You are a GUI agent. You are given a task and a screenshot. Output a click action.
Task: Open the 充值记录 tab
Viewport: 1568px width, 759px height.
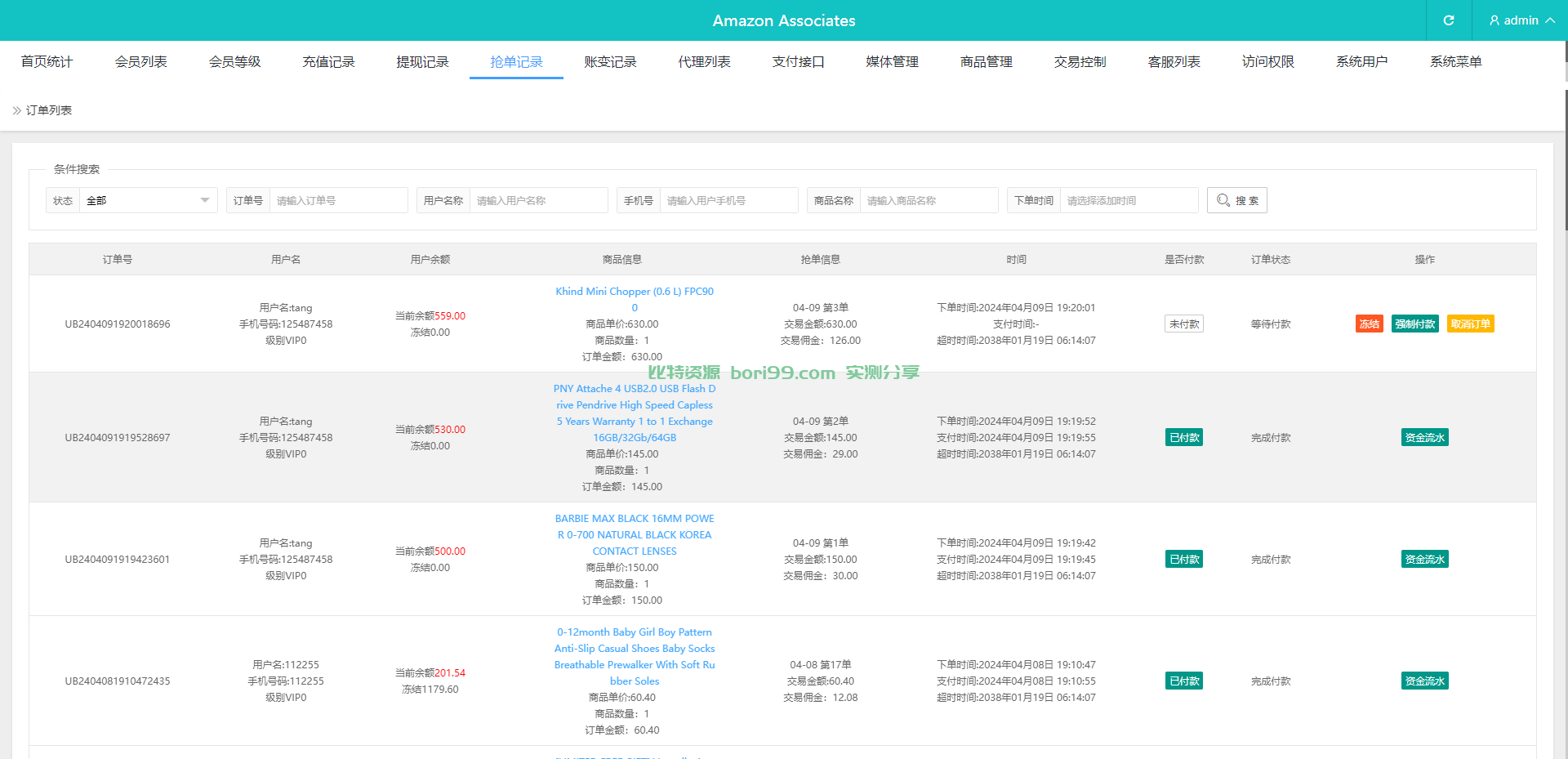tap(328, 62)
